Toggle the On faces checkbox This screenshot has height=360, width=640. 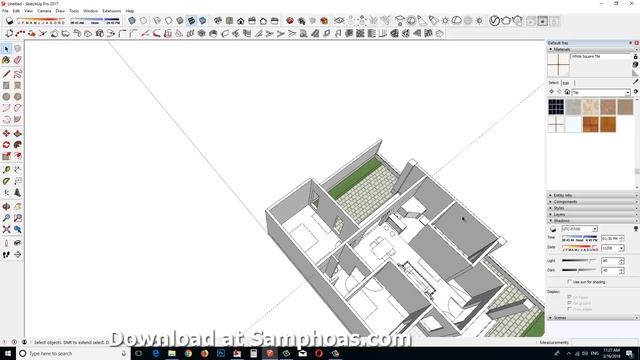pos(570,297)
